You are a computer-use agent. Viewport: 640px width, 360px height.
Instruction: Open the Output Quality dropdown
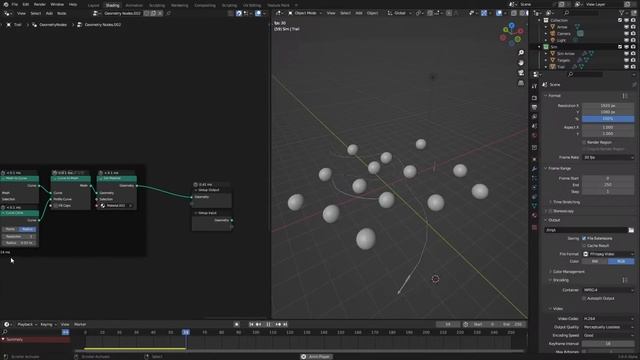coord(608,327)
